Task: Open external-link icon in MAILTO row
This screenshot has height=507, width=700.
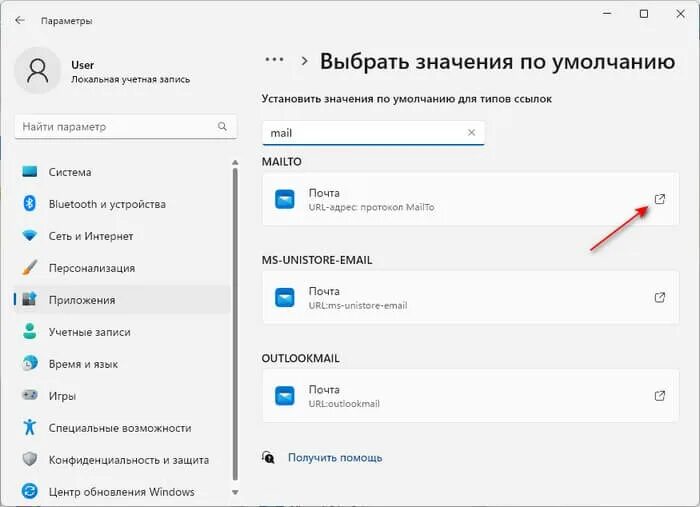Action: (660, 199)
